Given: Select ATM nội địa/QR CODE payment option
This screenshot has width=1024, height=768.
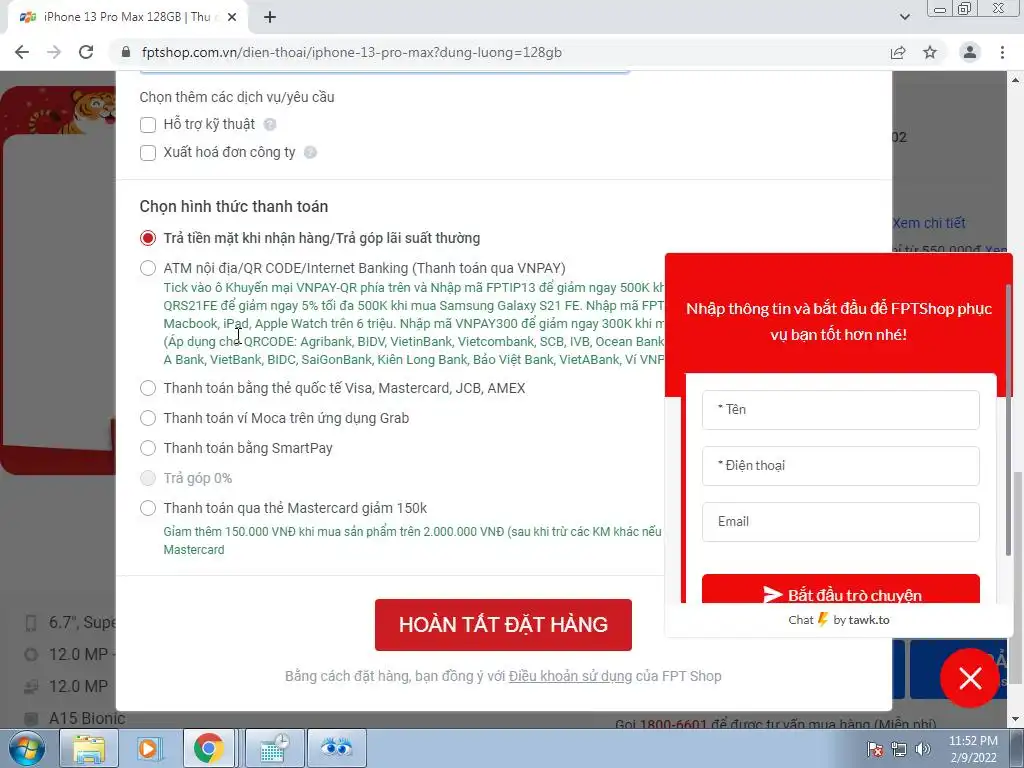Looking at the screenshot, I should coord(148,268).
